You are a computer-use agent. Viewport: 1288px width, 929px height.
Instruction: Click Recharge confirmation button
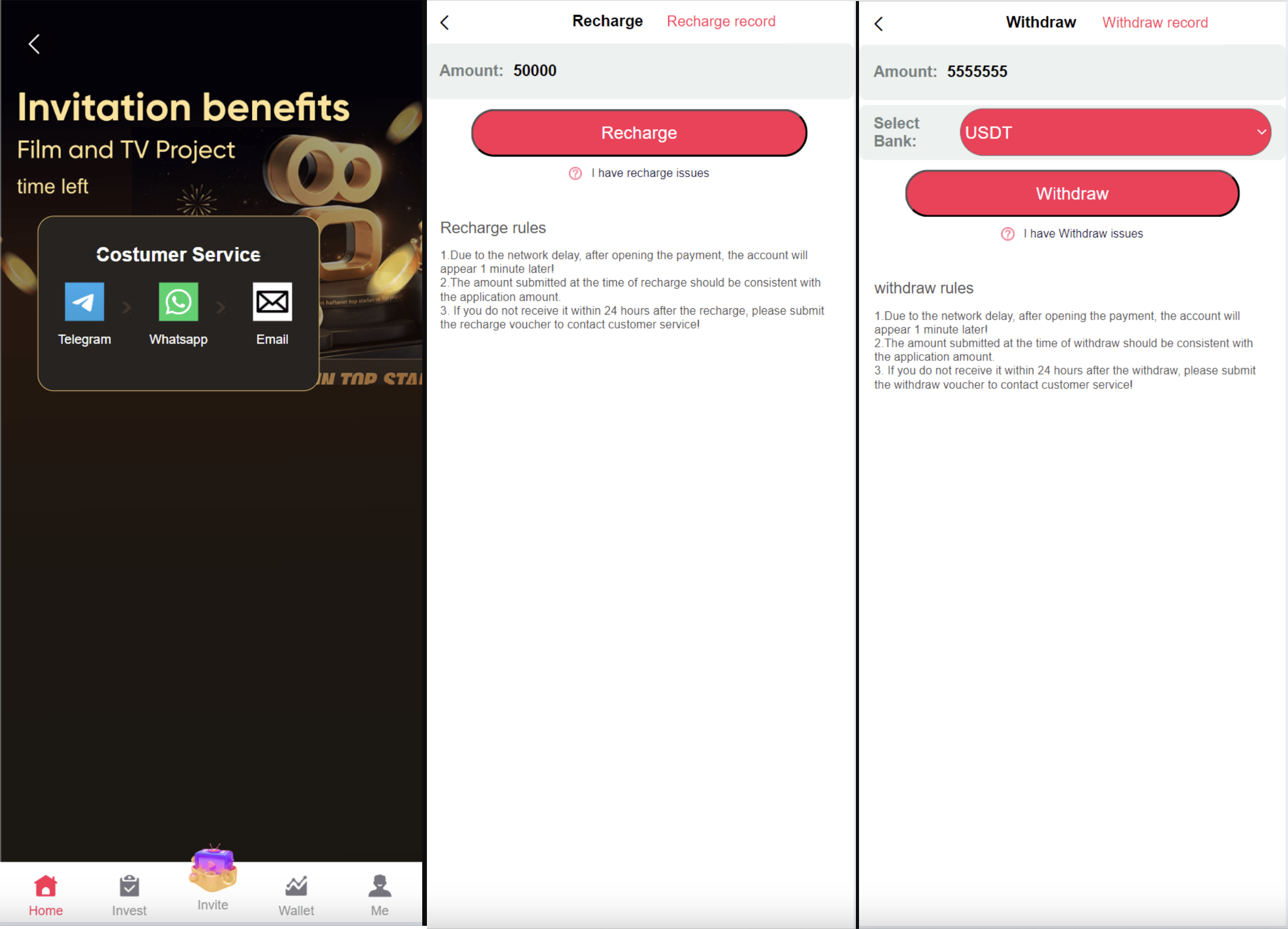coord(639,132)
